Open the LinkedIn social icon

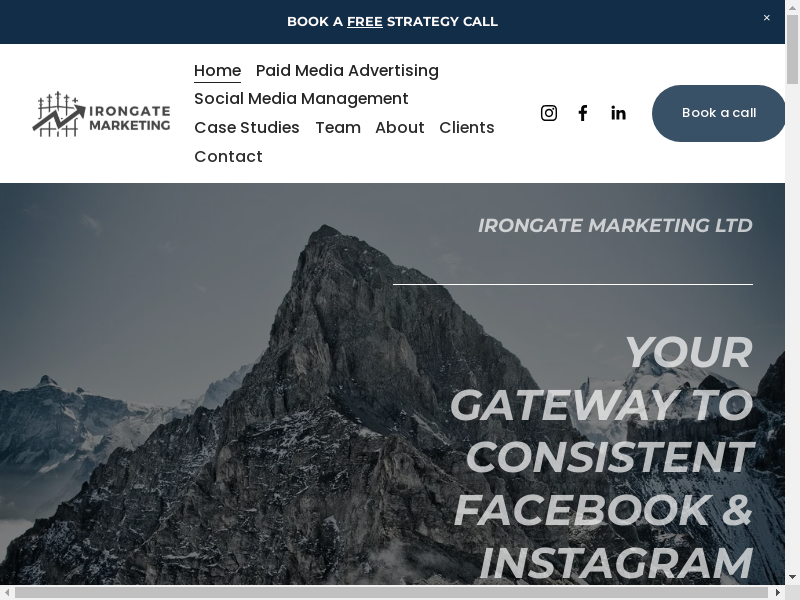(618, 113)
